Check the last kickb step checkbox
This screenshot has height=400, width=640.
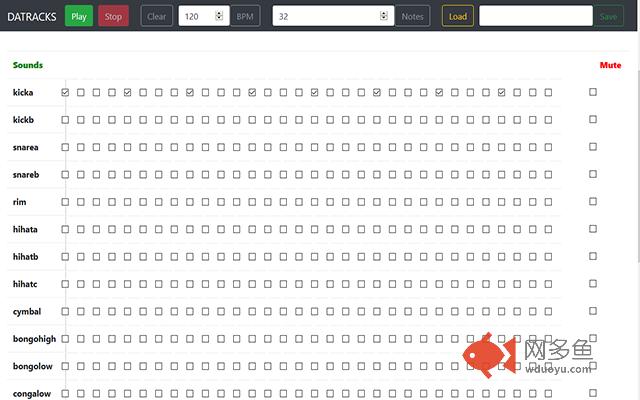click(x=548, y=120)
